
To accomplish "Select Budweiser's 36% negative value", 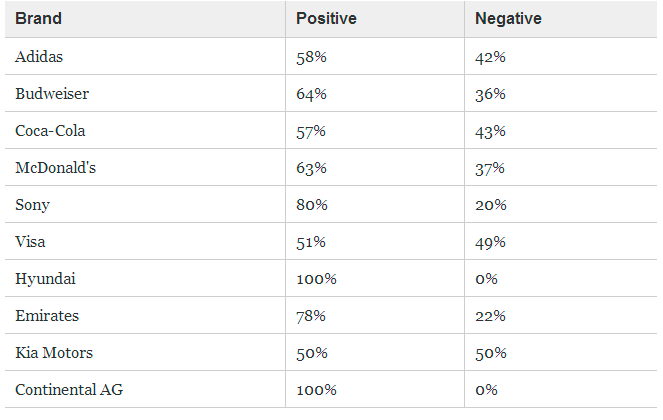I will coord(490,94).
